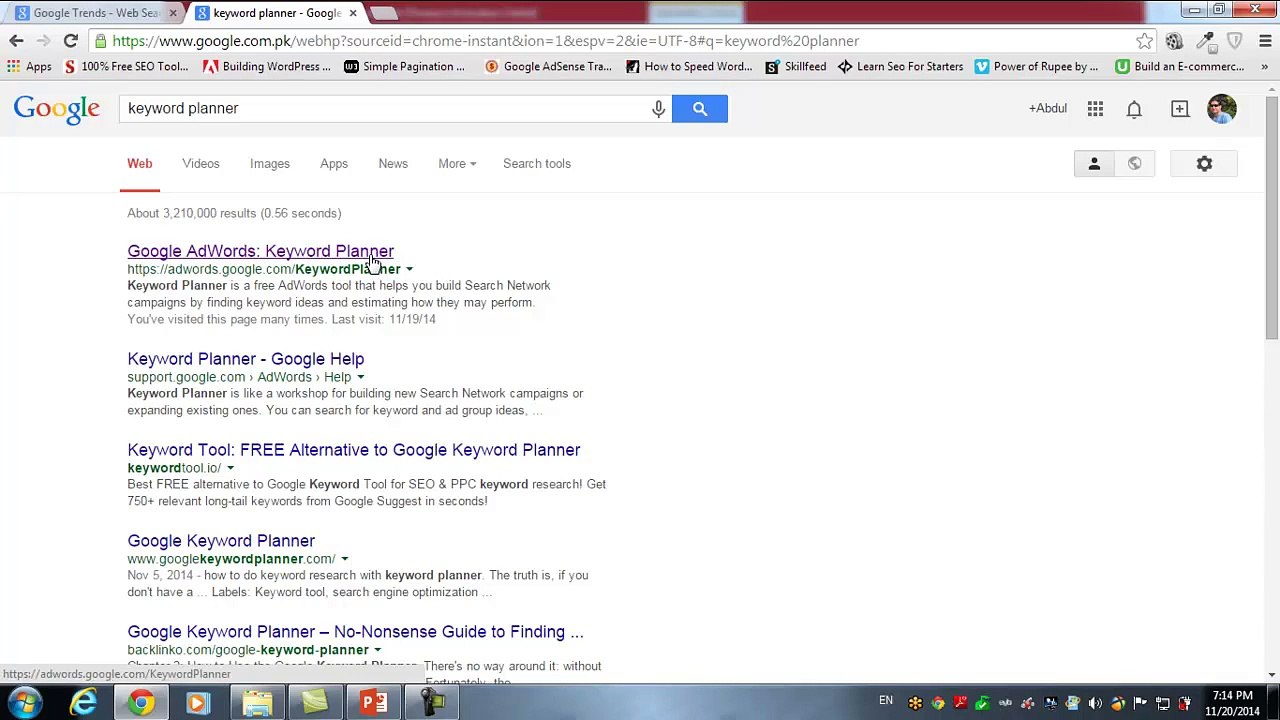
Task: Open the 100% Free SEO Tool bookmark
Action: coord(125,67)
